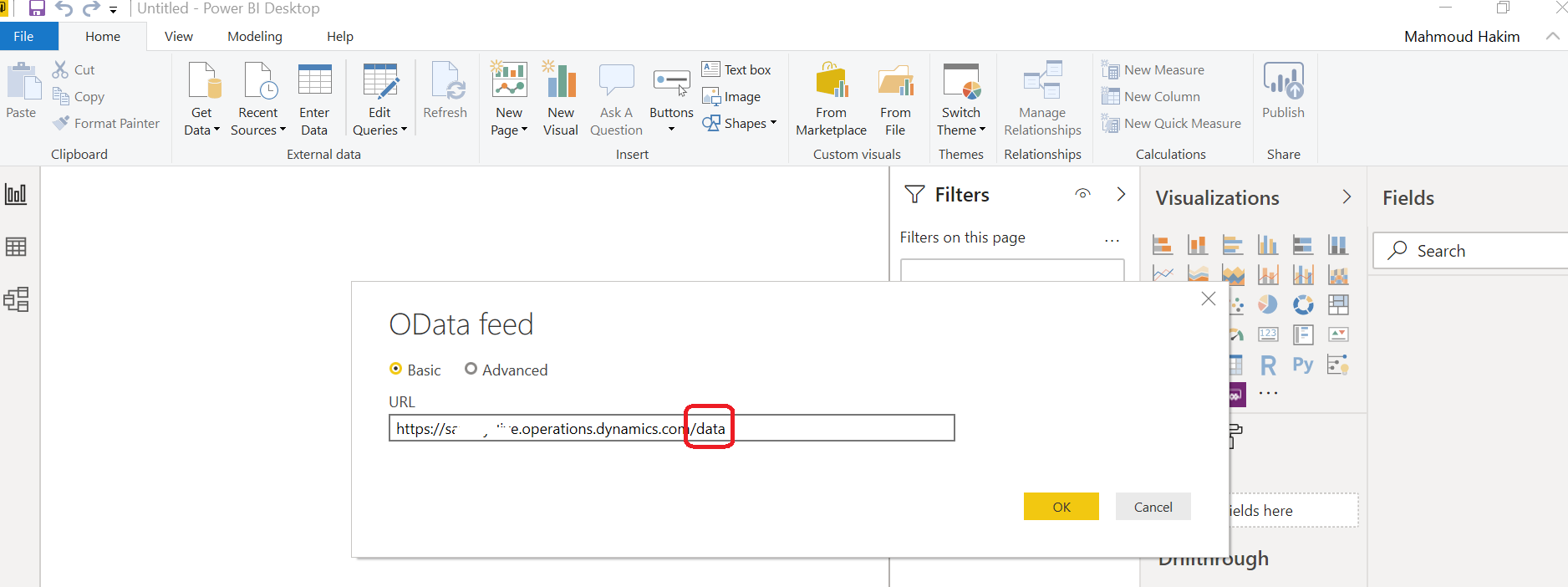Close the OData feed dialog
This screenshot has width=1568, height=587.
1209,299
